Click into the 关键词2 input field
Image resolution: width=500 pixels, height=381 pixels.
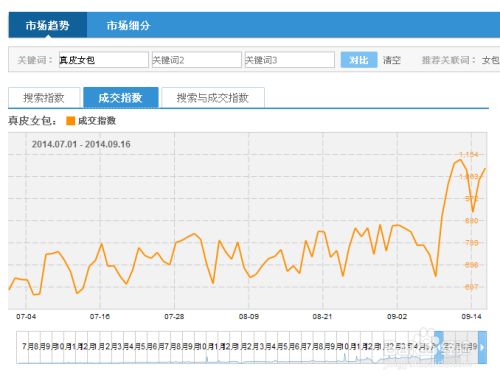197,60
